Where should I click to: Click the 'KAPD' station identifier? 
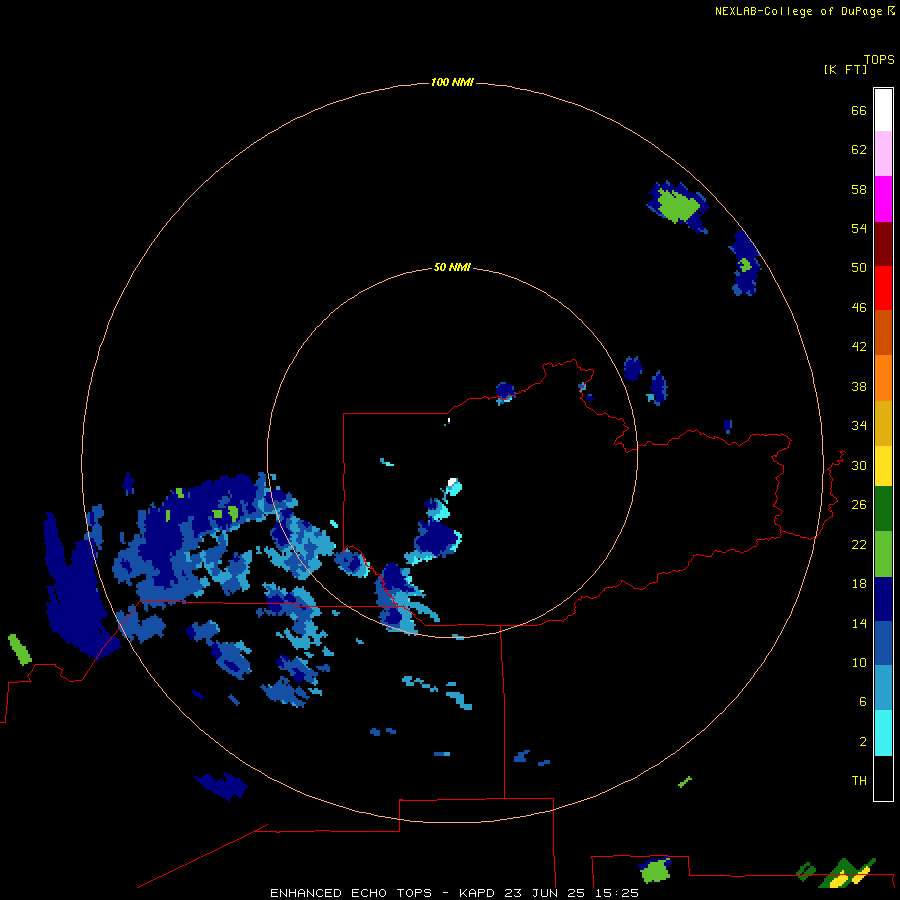pyautogui.click(x=476, y=893)
